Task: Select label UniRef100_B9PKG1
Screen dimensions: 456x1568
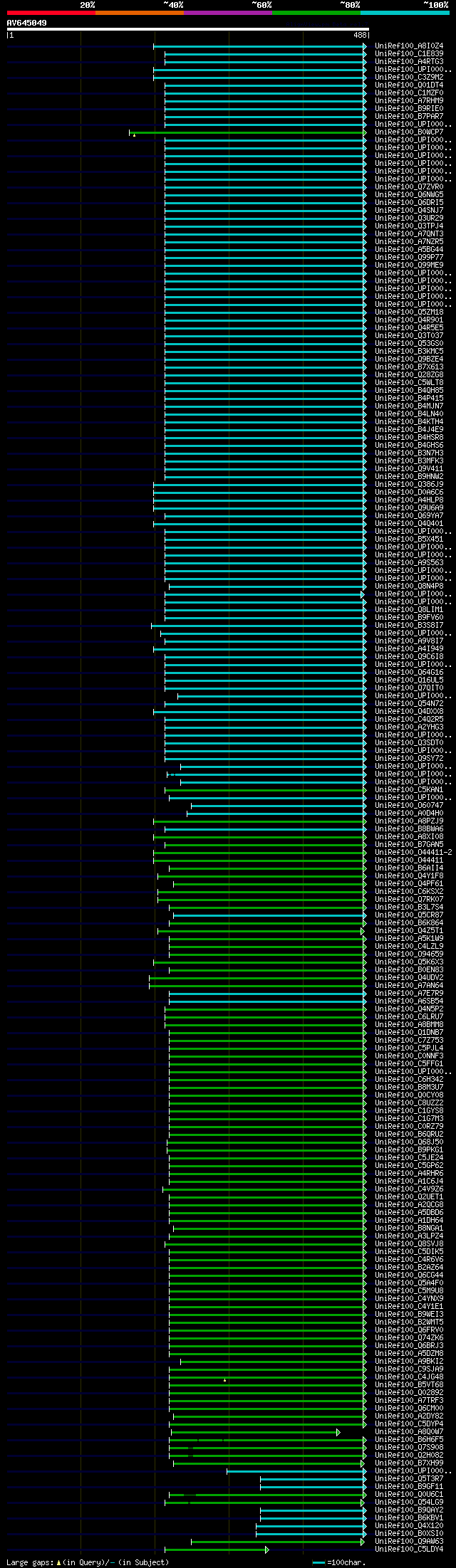Action: (409, 1149)
